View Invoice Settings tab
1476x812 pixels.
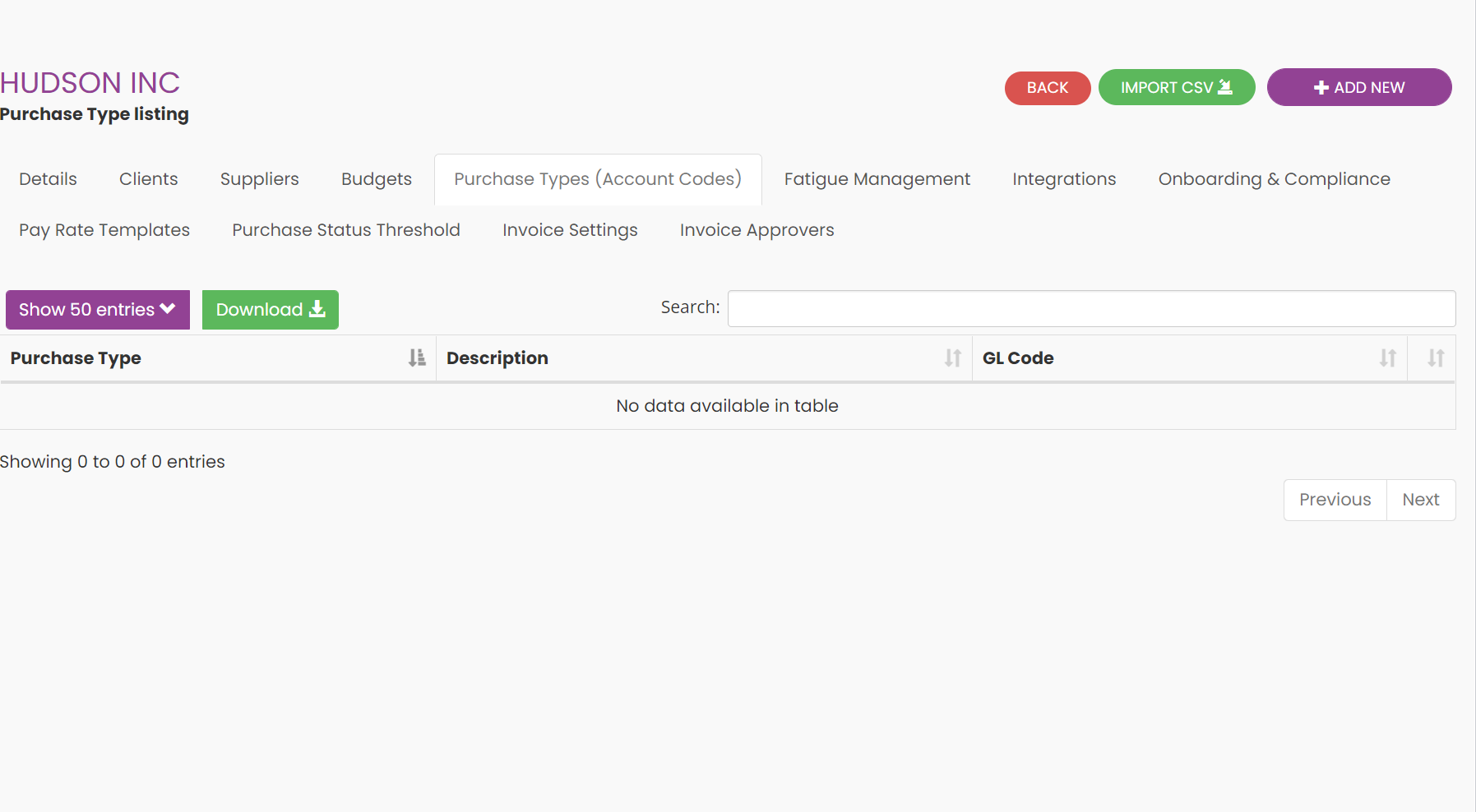(x=570, y=230)
